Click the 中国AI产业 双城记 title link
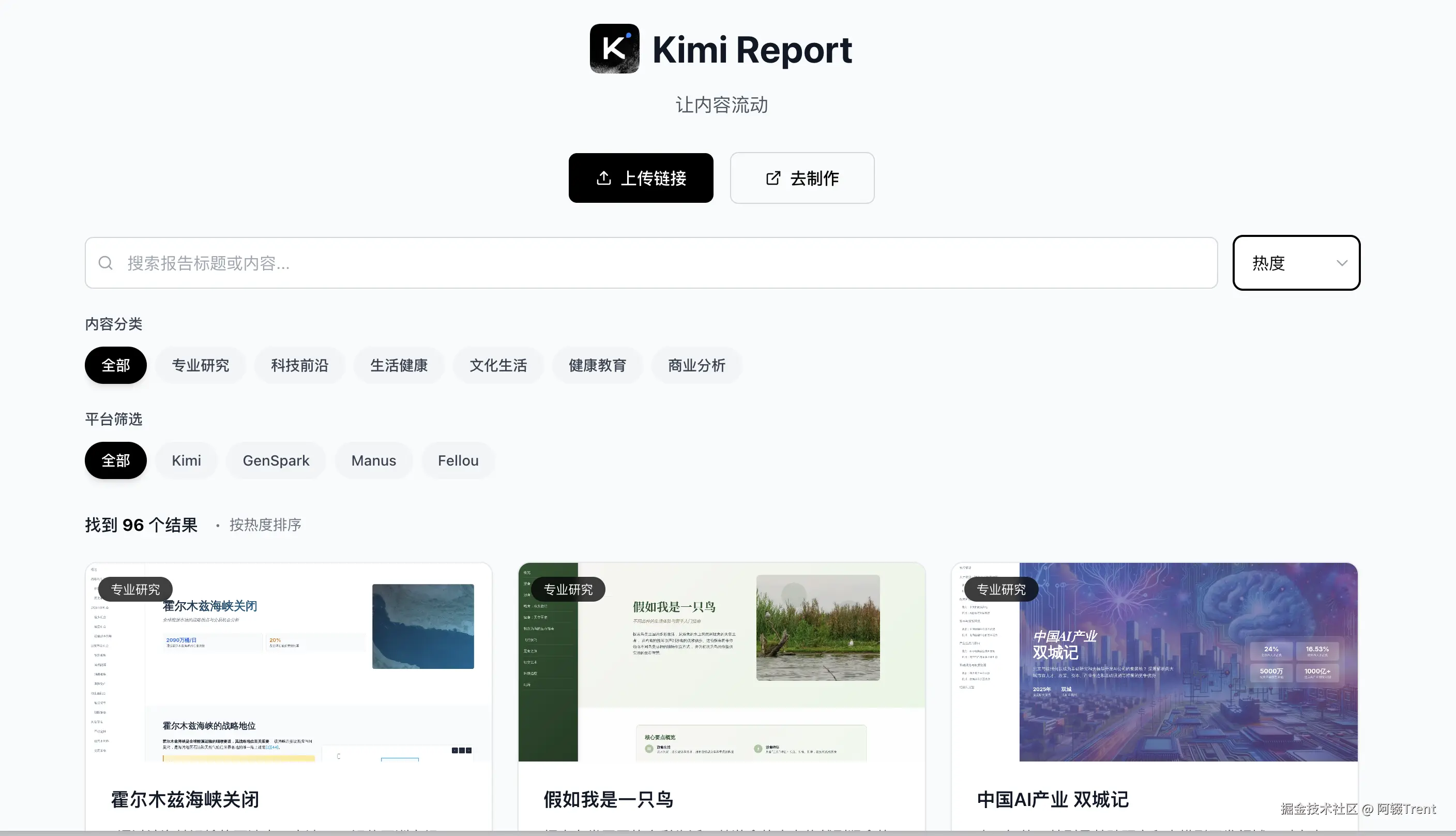 (x=1052, y=799)
